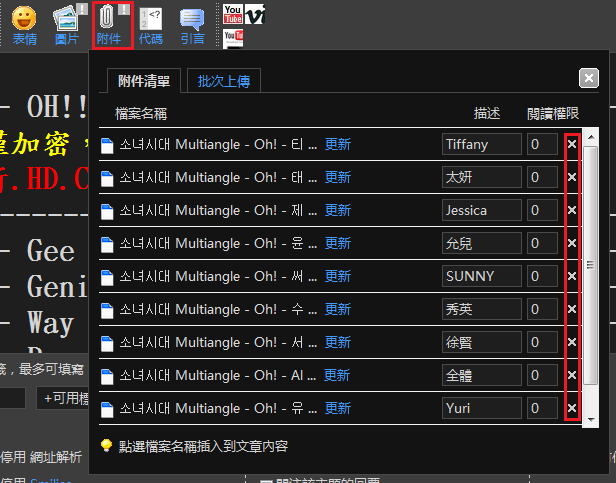This screenshot has width=616, height=483.
Task: Click the file icon in 徐賢 row
Action: pyautogui.click(x=107, y=343)
